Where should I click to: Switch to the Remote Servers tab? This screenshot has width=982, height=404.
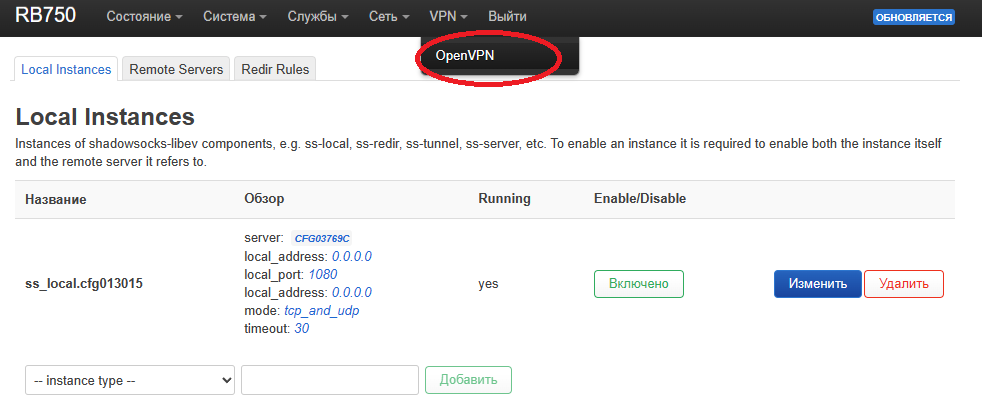177,69
